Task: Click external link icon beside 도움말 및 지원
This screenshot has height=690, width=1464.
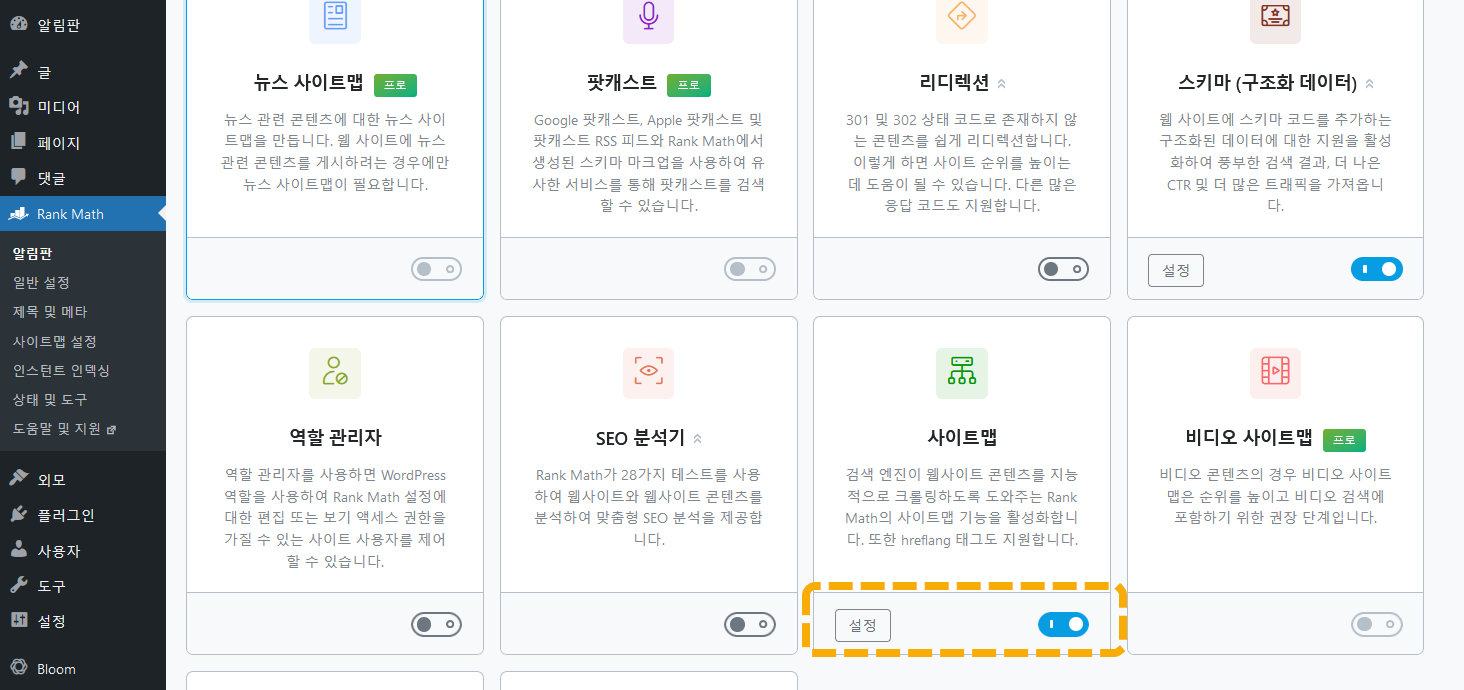Action: pyautogui.click(x=111, y=429)
